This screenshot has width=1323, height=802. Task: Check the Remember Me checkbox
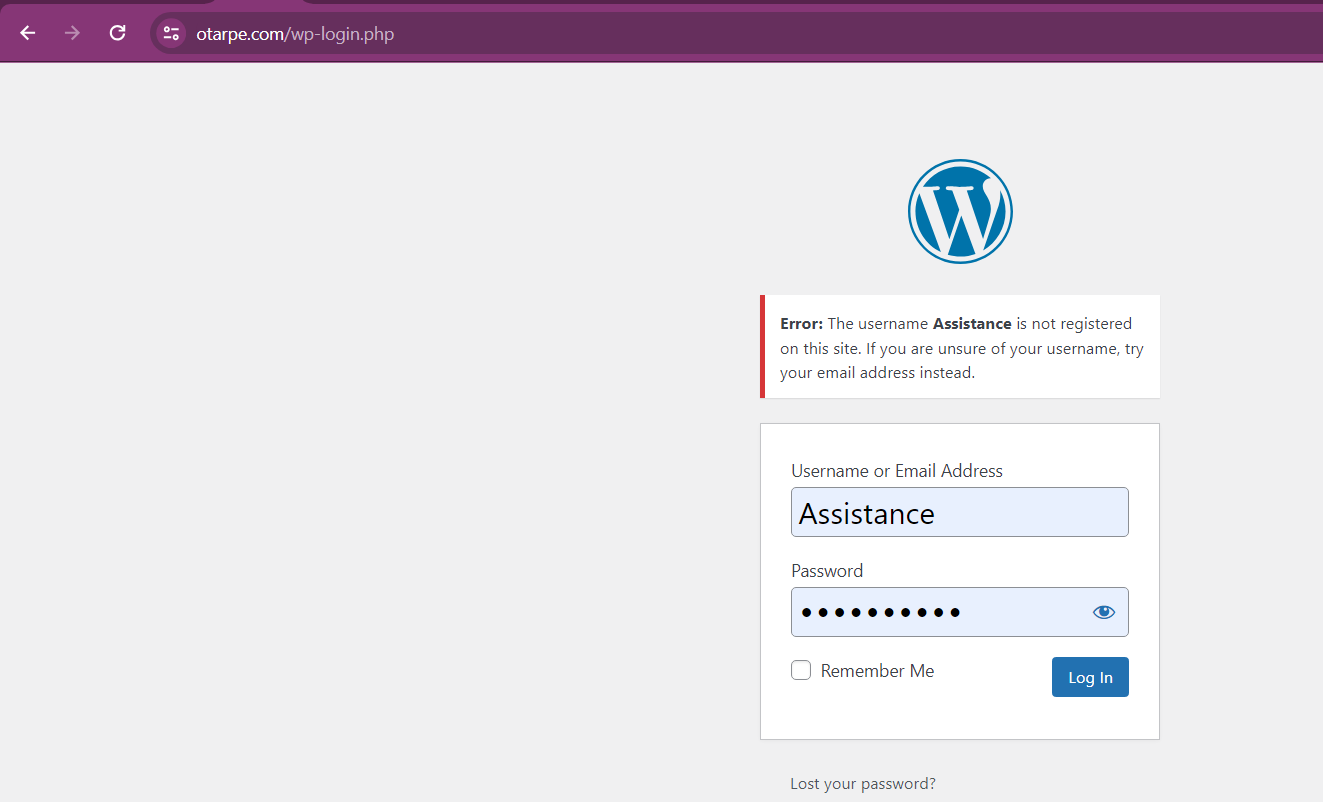[801, 670]
